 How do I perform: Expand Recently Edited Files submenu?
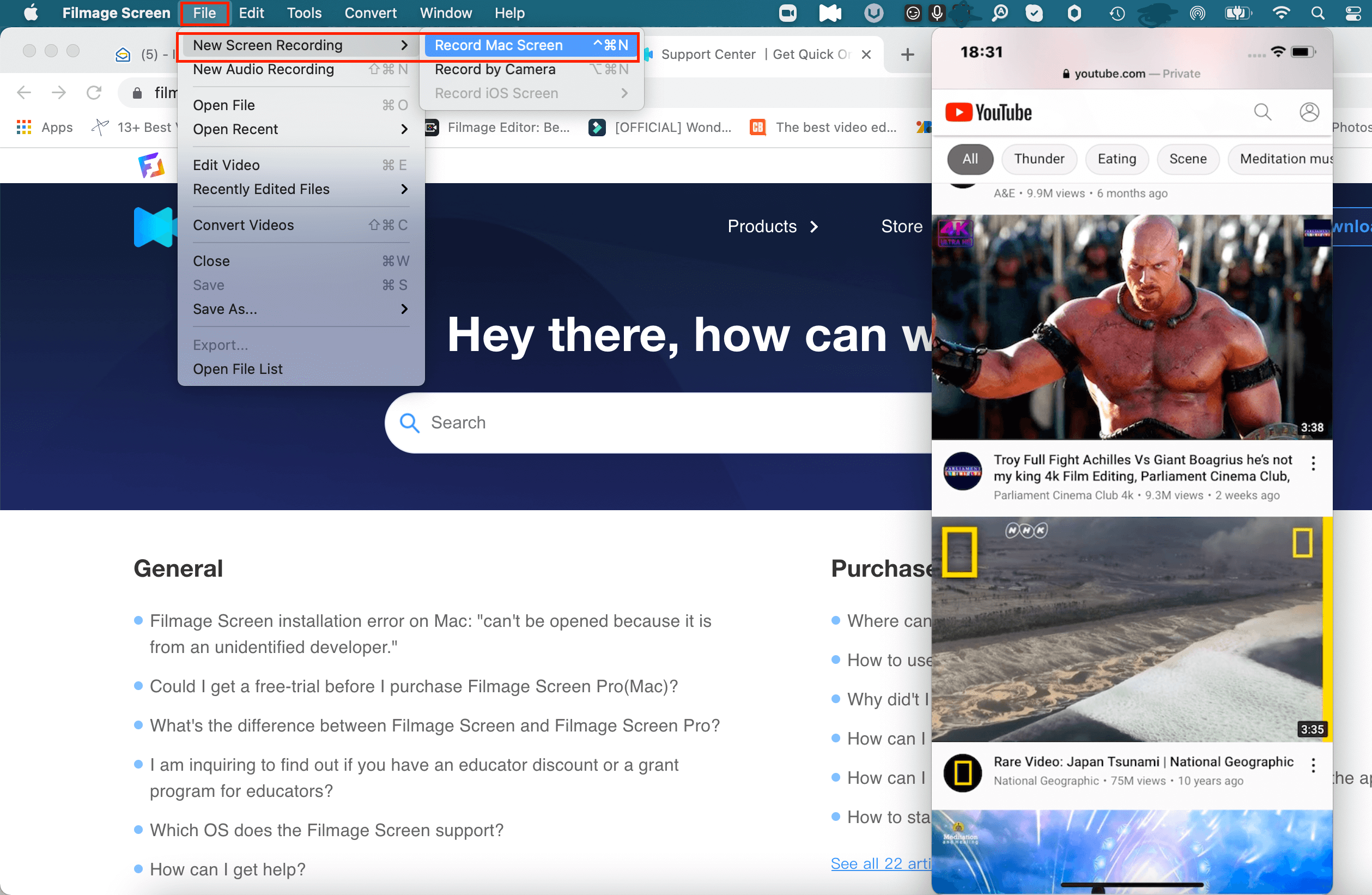[x=300, y=189]
